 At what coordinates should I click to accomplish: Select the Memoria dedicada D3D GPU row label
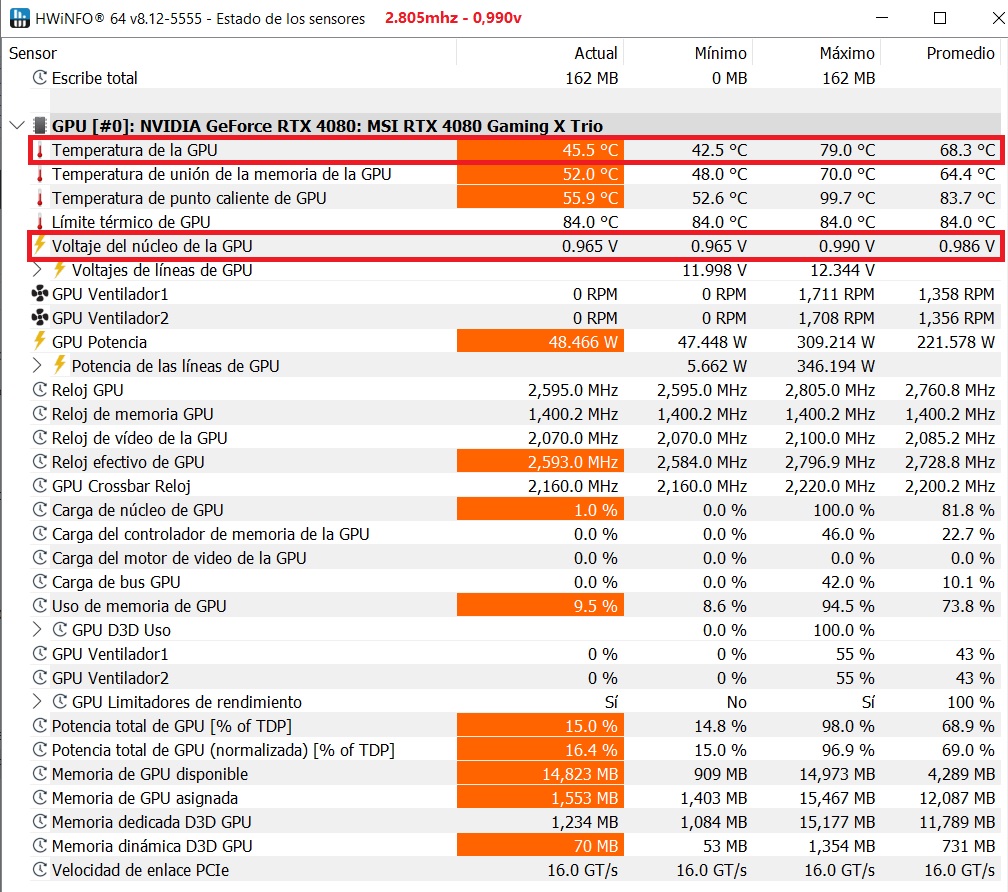coord(152,822)
